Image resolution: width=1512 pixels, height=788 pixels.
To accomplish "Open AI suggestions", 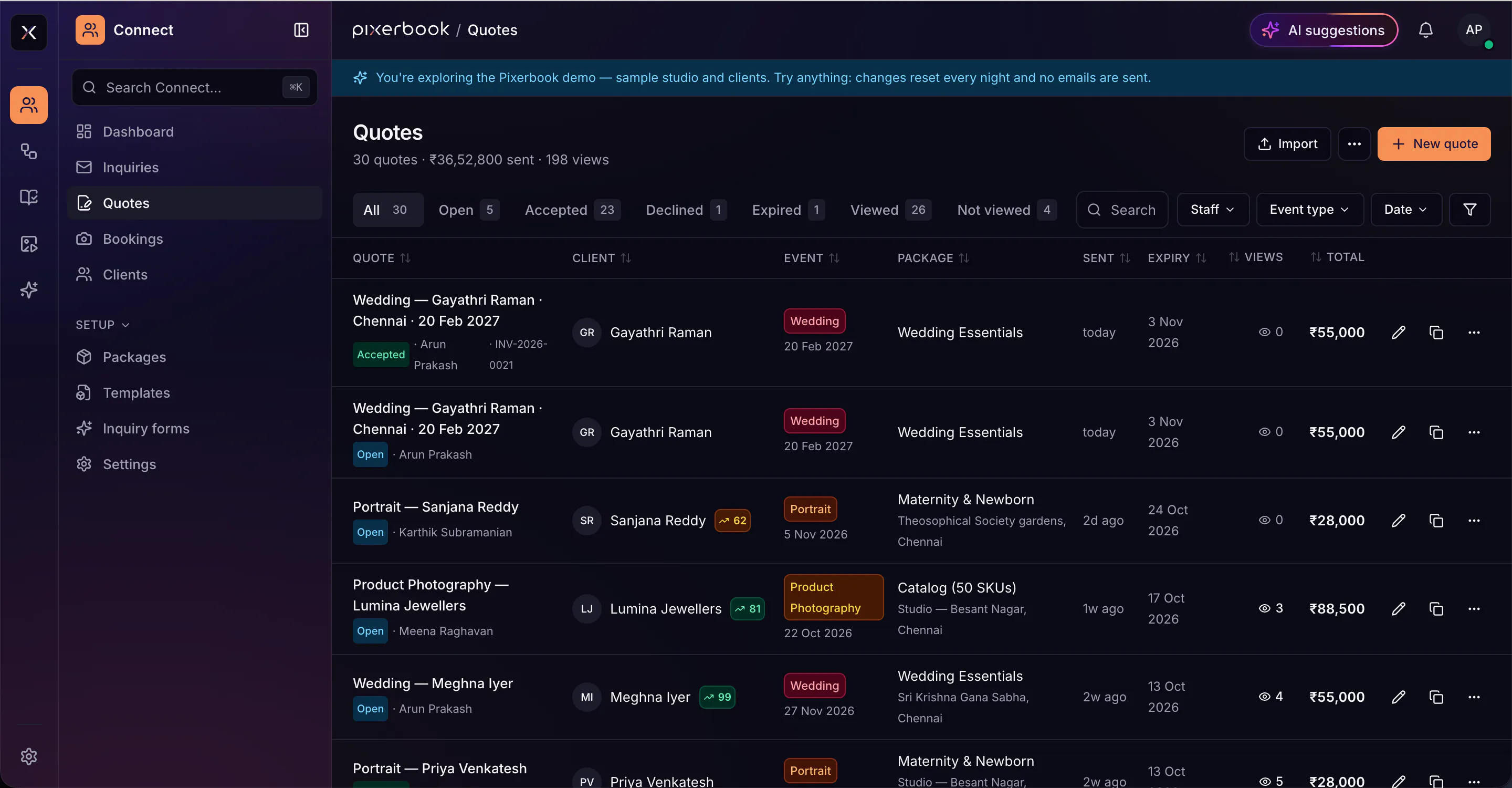I will (1324, 30).
